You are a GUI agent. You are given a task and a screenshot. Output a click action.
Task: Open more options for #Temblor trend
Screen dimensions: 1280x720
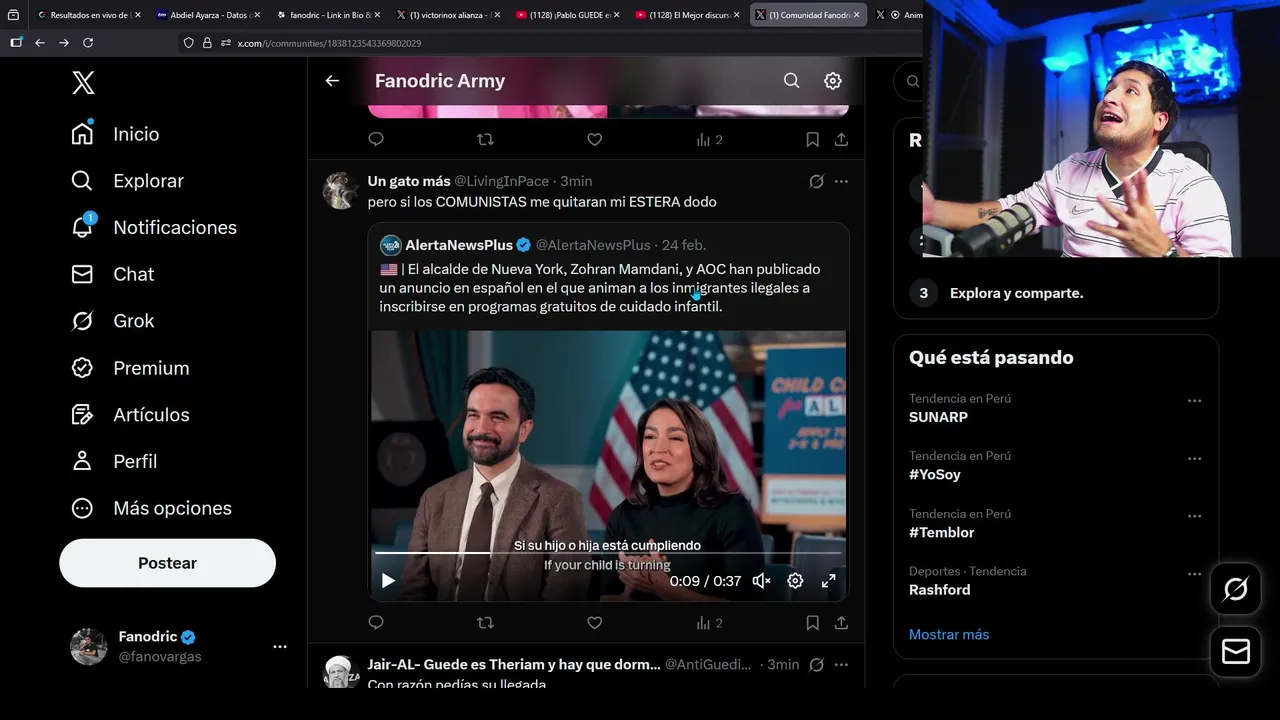(1194, 516)
